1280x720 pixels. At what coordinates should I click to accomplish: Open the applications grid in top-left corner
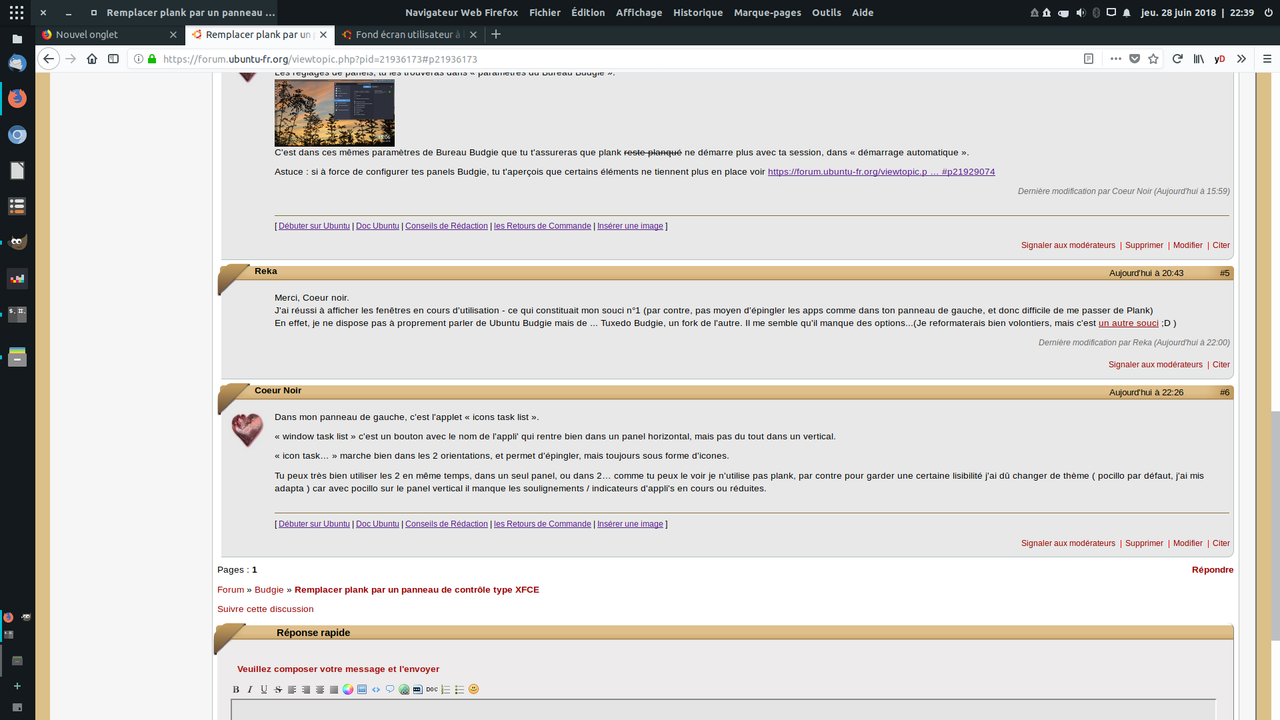coord(16,13)
